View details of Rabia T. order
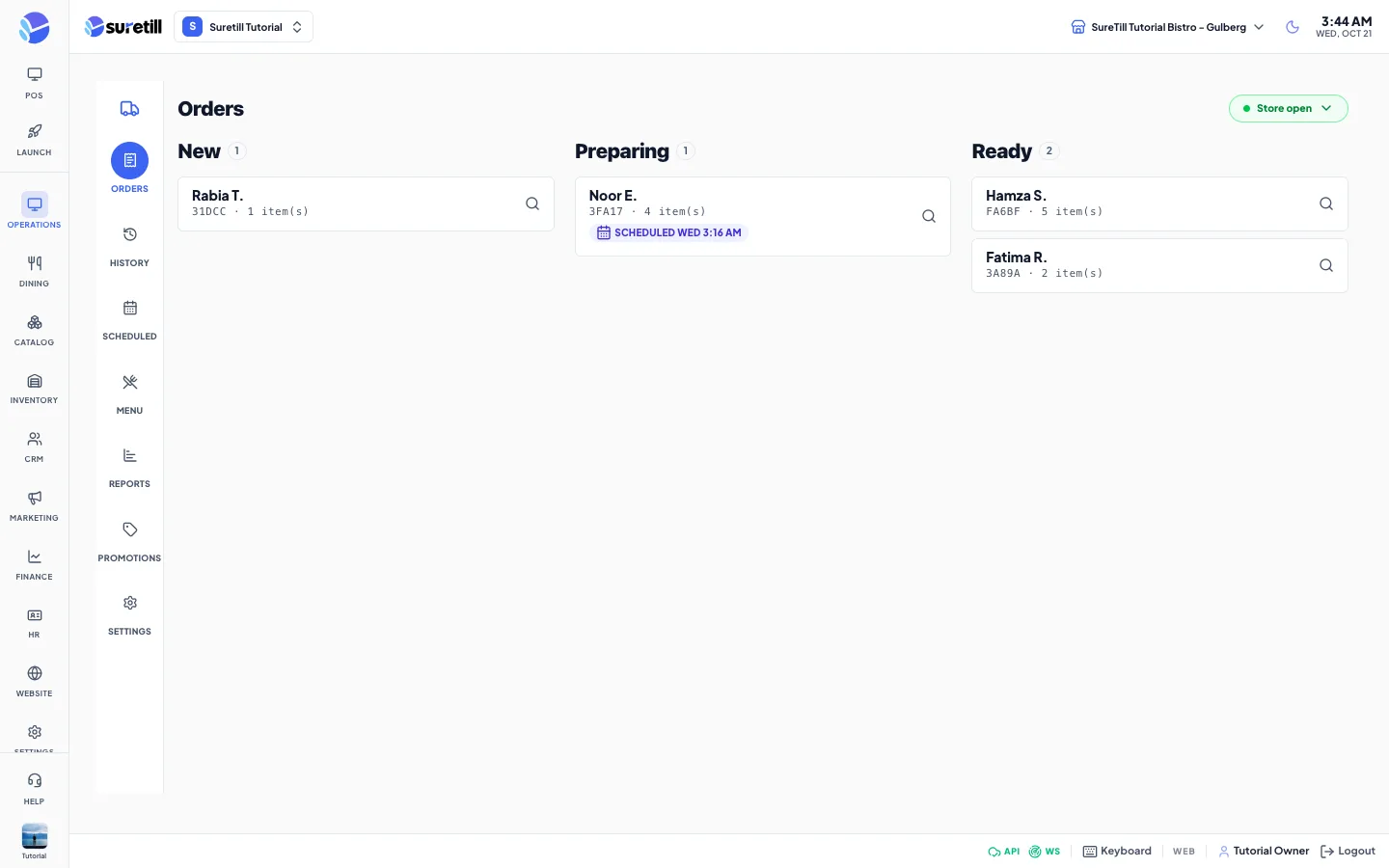This screenshot has height=868, width=1389. click(532, 203)
